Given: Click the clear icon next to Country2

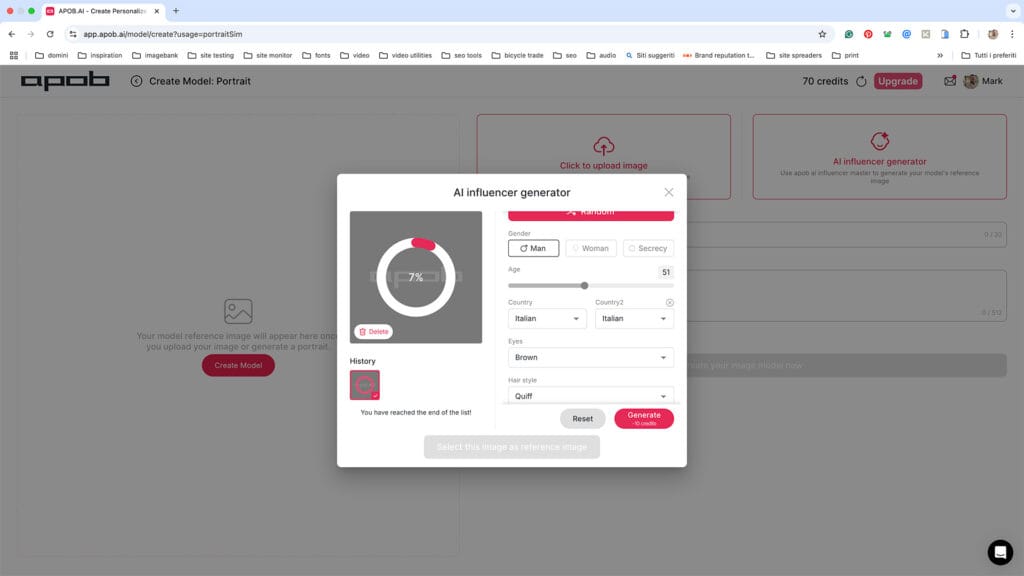Looking at the screenshot, I should 669,302.
